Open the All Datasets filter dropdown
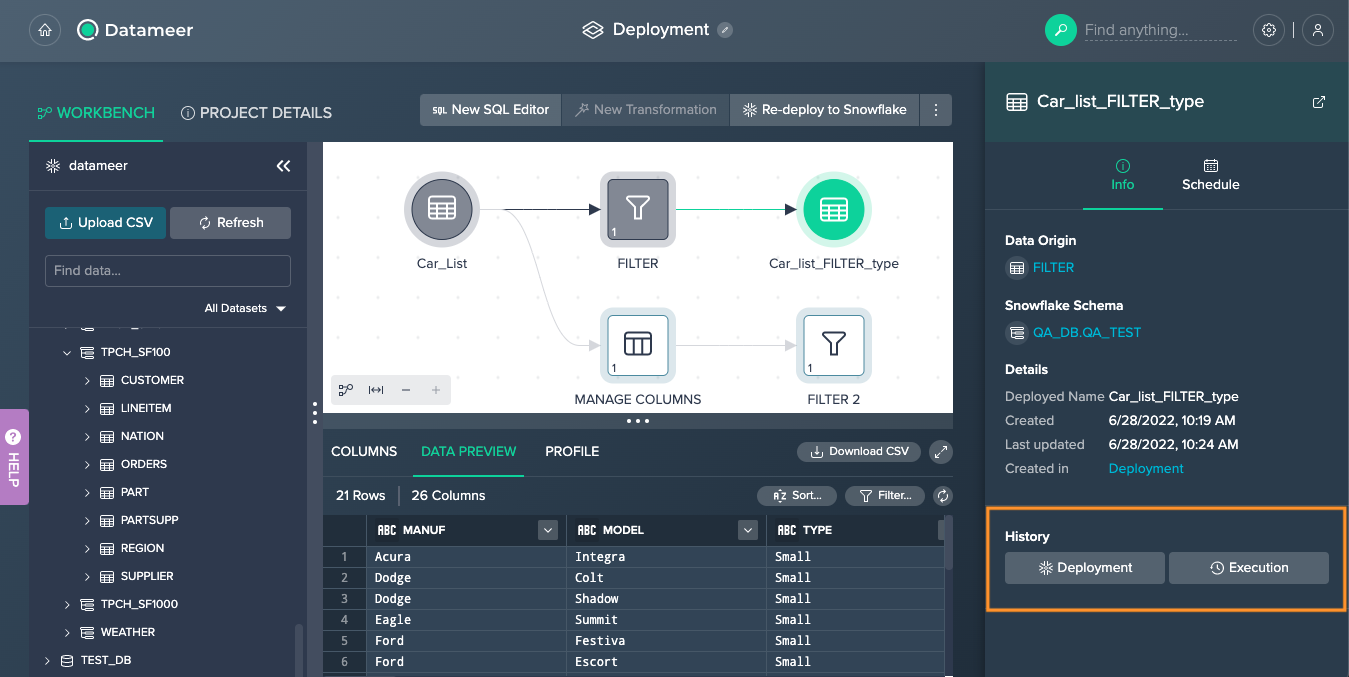Screen dimensions: 1349x677 click(245, 308)
